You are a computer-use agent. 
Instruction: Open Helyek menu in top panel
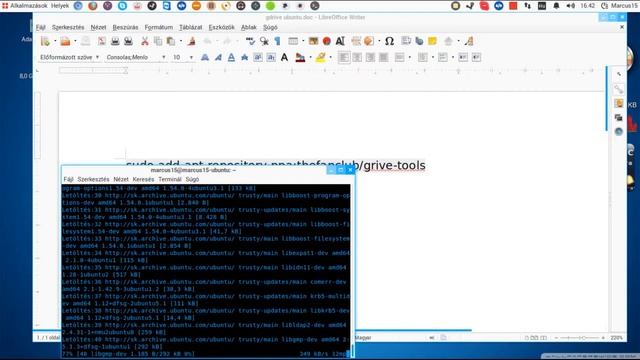click(60, 6)
